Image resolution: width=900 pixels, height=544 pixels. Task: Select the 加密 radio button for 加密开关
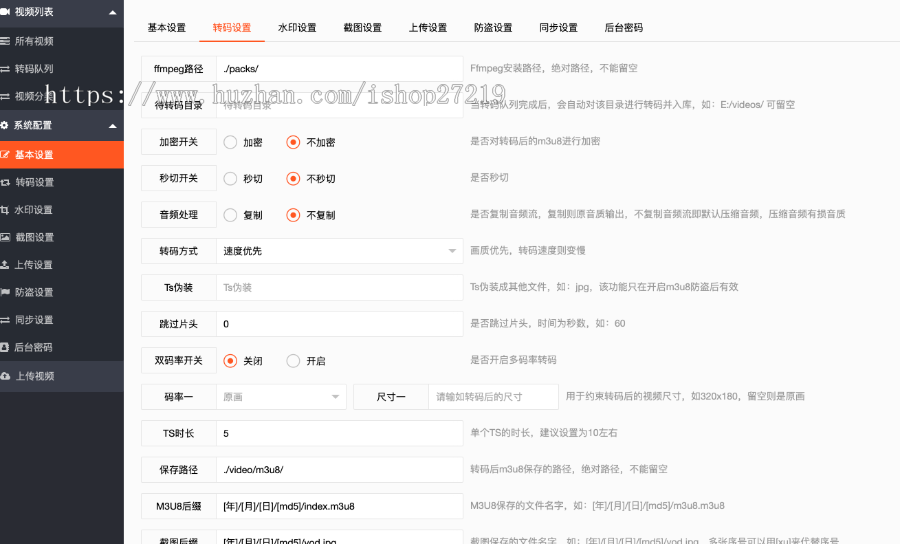(x=230, y=142)
